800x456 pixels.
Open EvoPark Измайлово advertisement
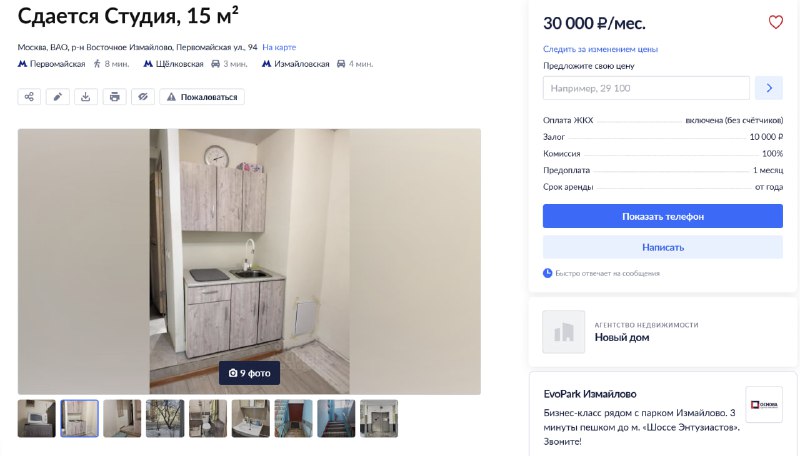point(590,394)
